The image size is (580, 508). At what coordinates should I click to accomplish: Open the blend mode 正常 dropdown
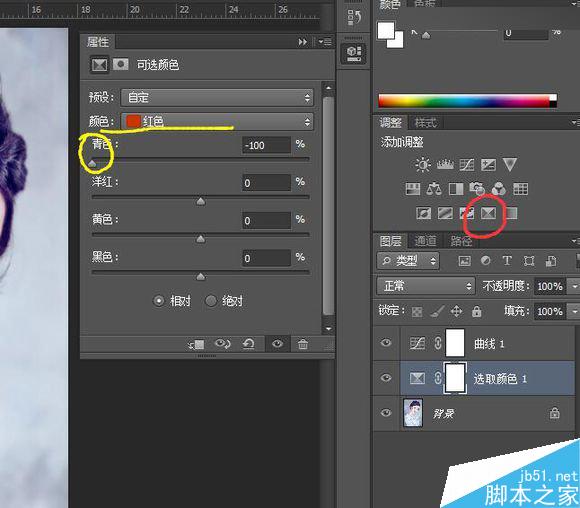[x=425, y=286]
